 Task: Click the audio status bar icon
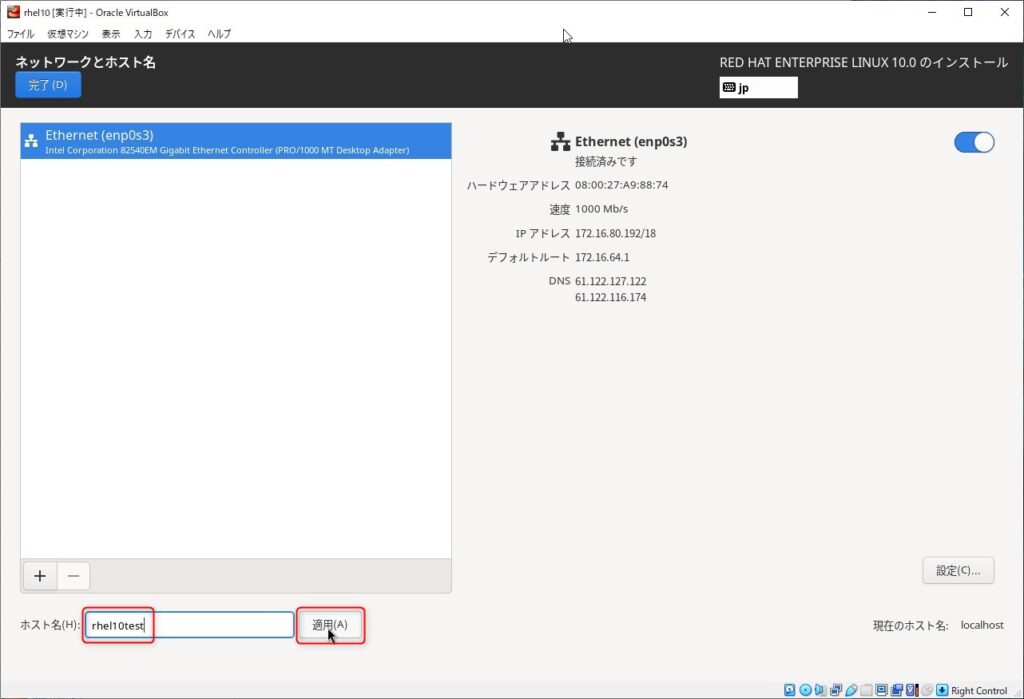[821, 690]
